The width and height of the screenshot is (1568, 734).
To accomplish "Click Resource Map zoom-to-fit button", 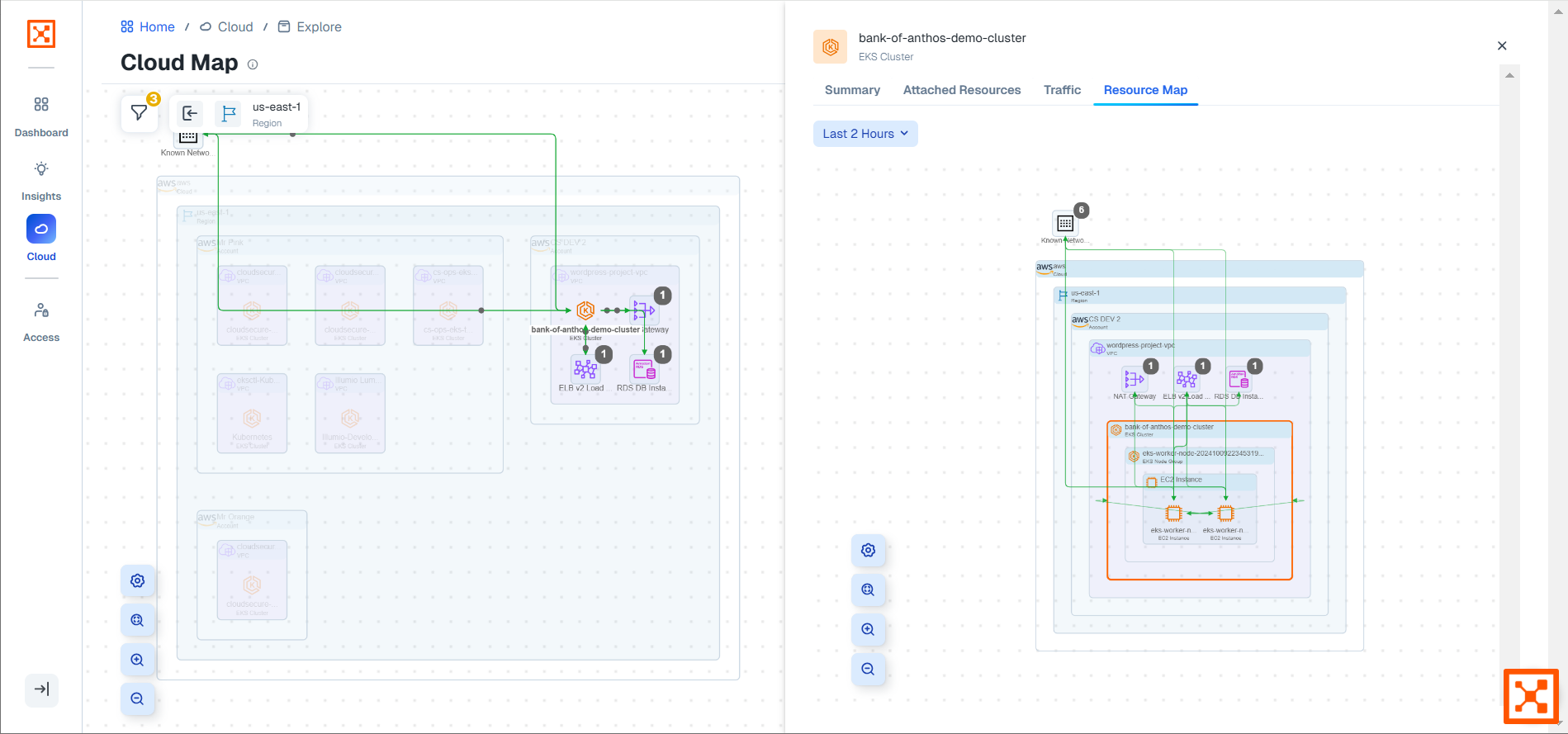I will [x=868, y=590].
